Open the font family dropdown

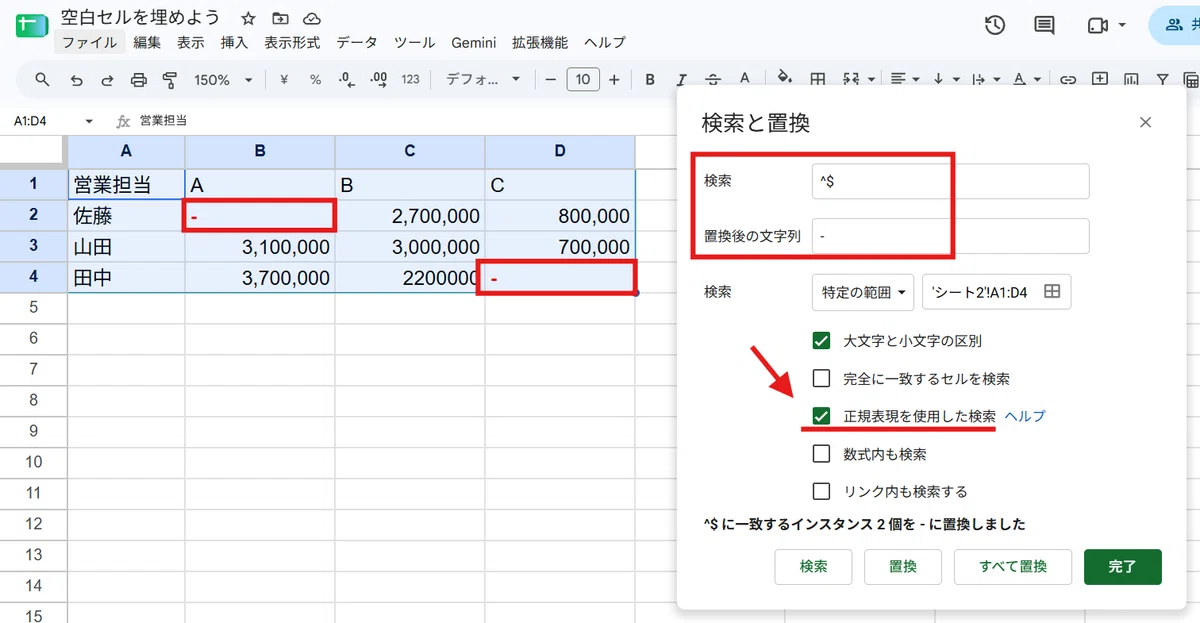pos(483,80)
